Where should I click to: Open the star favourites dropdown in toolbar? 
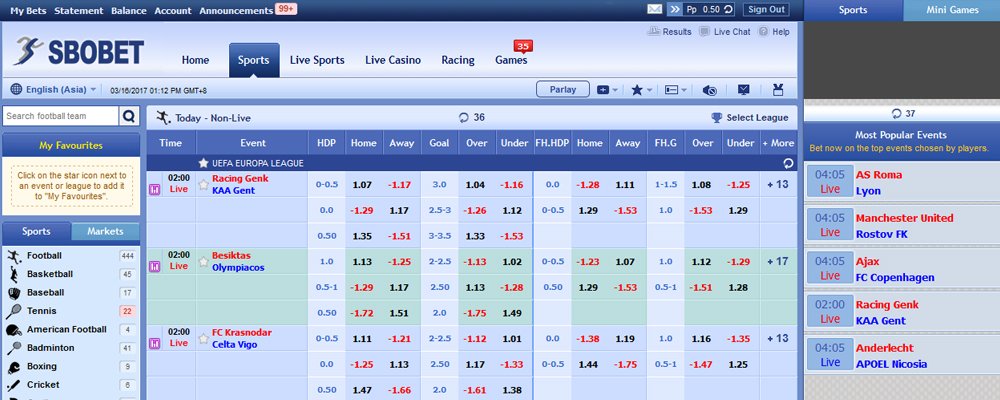point(641,90)
